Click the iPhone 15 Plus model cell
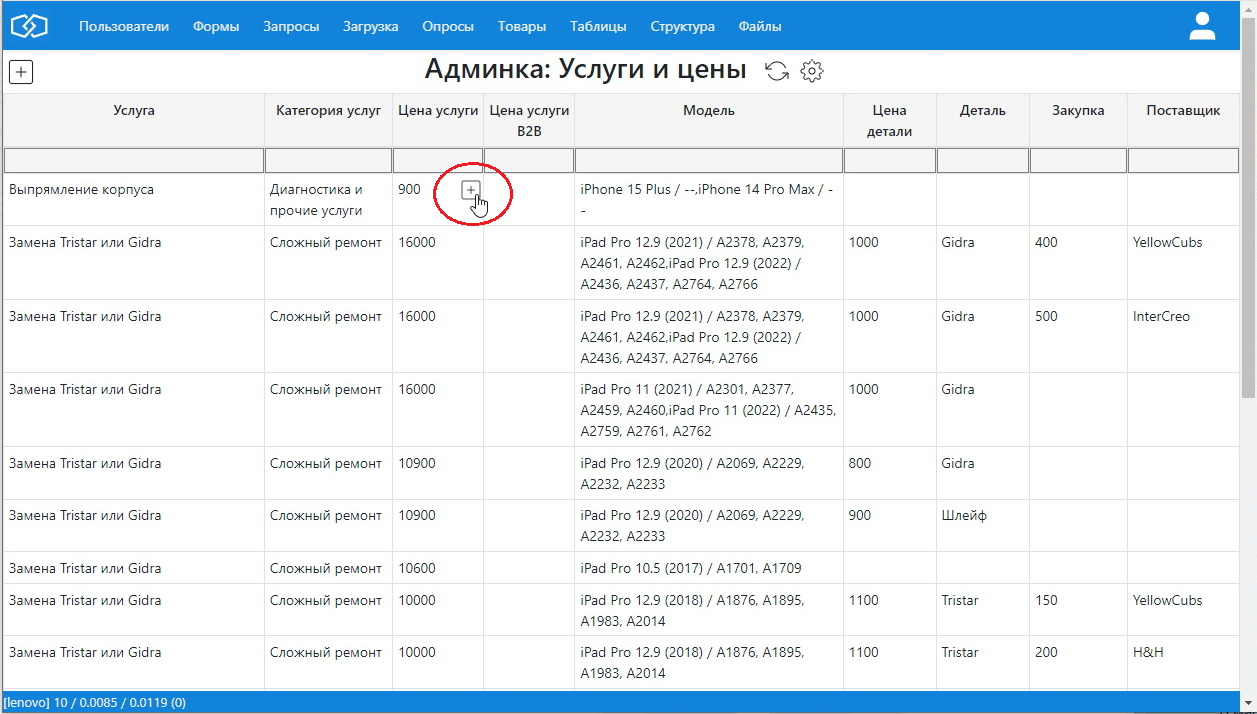The width and height of the screenshot is (1257, 714). pyautogui.click(x=709, y=200)
